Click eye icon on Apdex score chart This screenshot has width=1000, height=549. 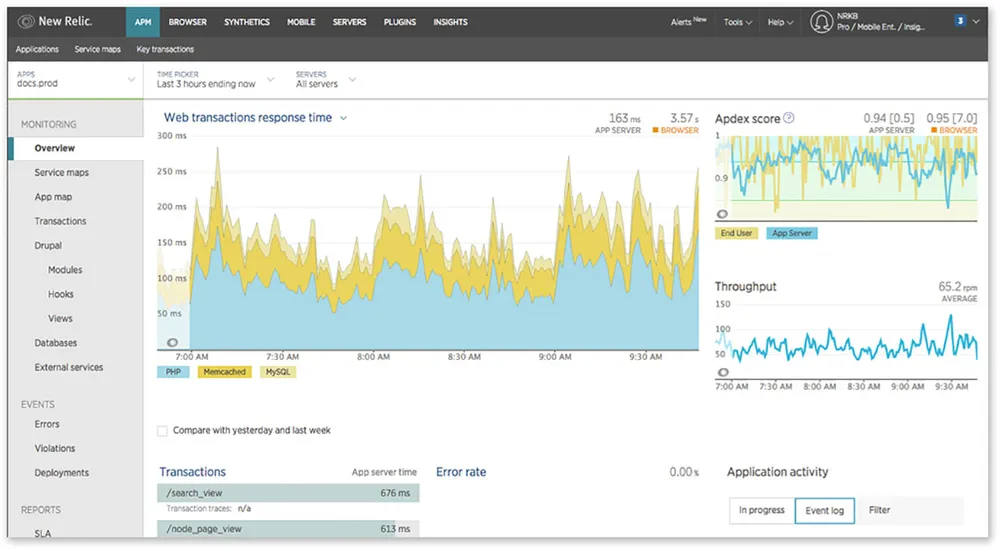[x=723, y=214]
